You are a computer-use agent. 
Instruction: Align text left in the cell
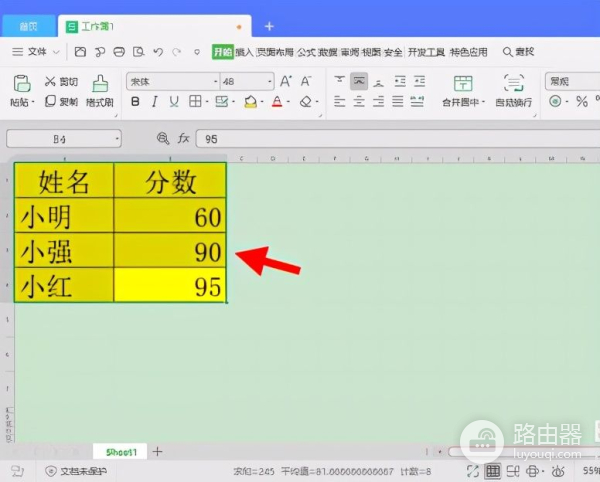(x=339, y=101)
